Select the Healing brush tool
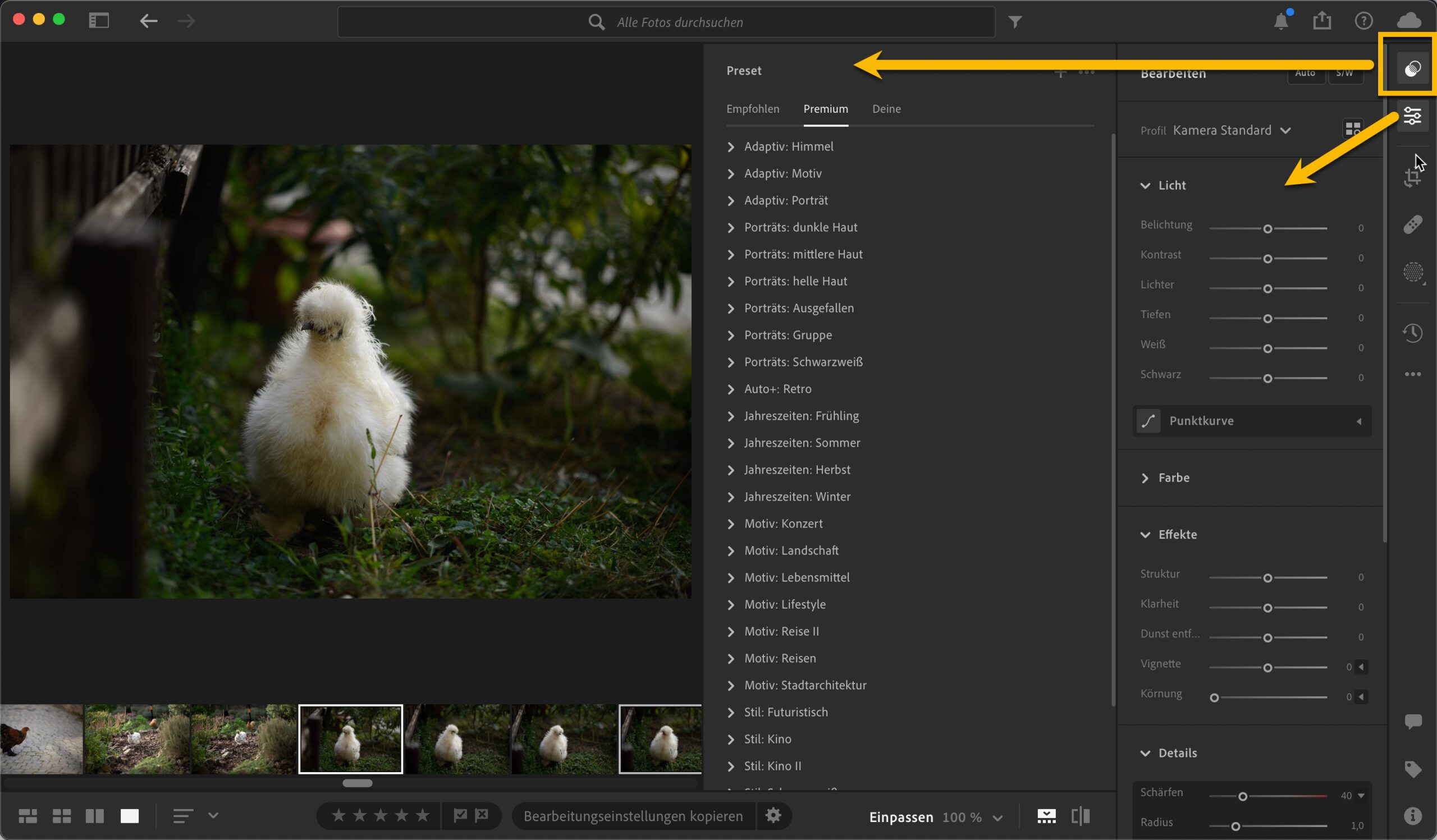Viewport: 1437px width, 840px height. pos(1412,224)
